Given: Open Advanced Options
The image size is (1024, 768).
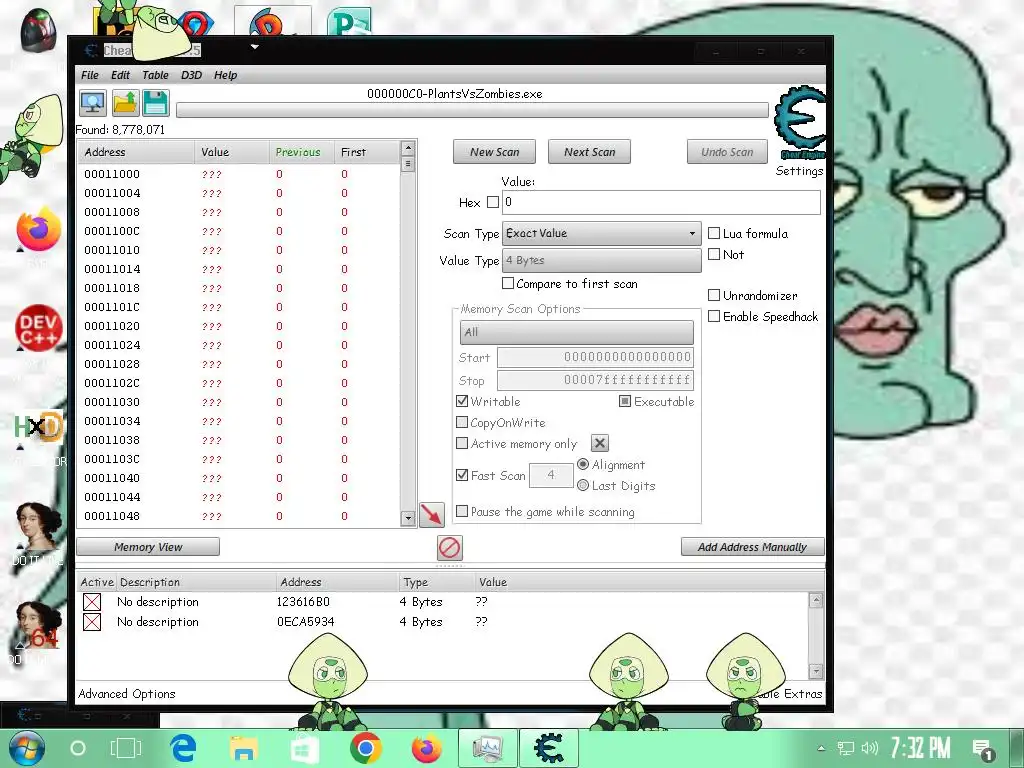Looking at the screenshot, I should [x=127, y=694].
